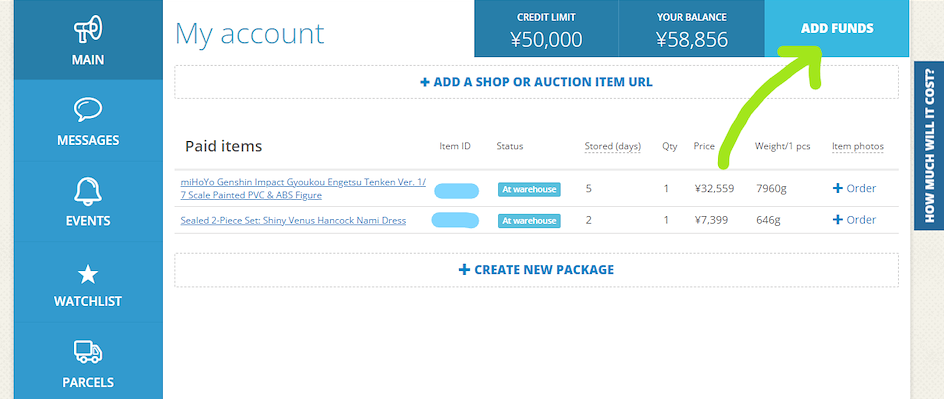Go to the WATCHLIST sidebar label
Viewport: 944px width, 399px height.
(88, 301)
